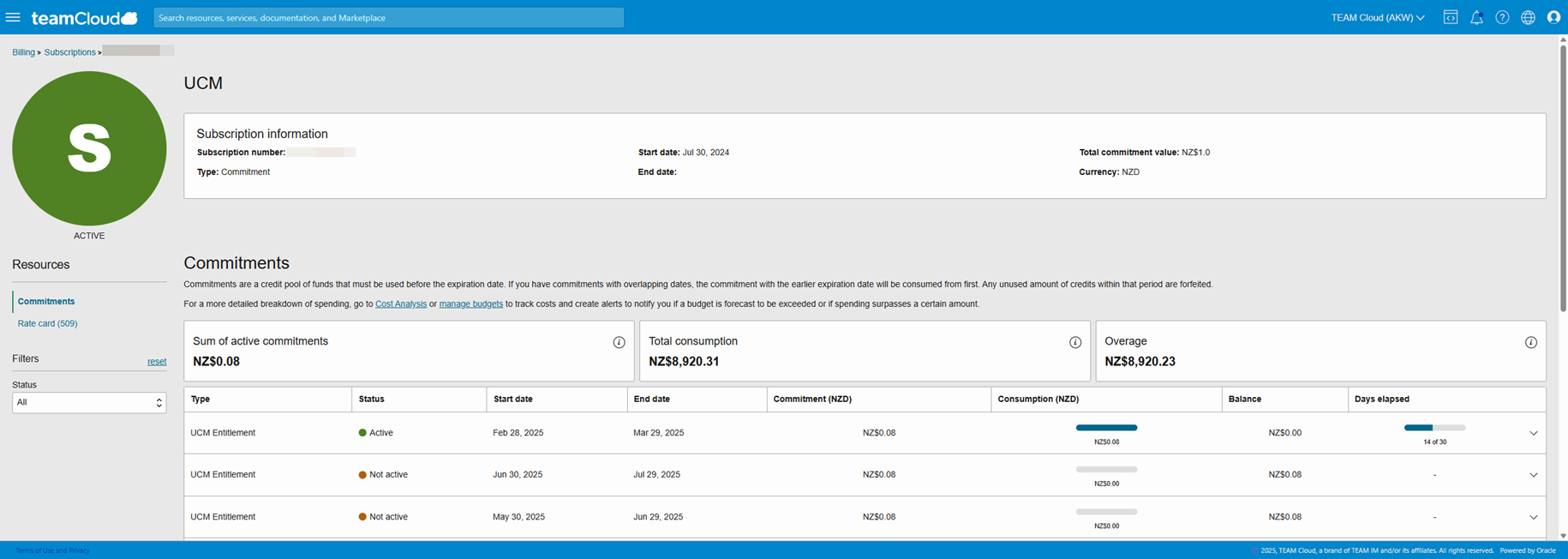Click the green S subscription avatar
The width and height of the screenshot is (1568, 559).
89,148
